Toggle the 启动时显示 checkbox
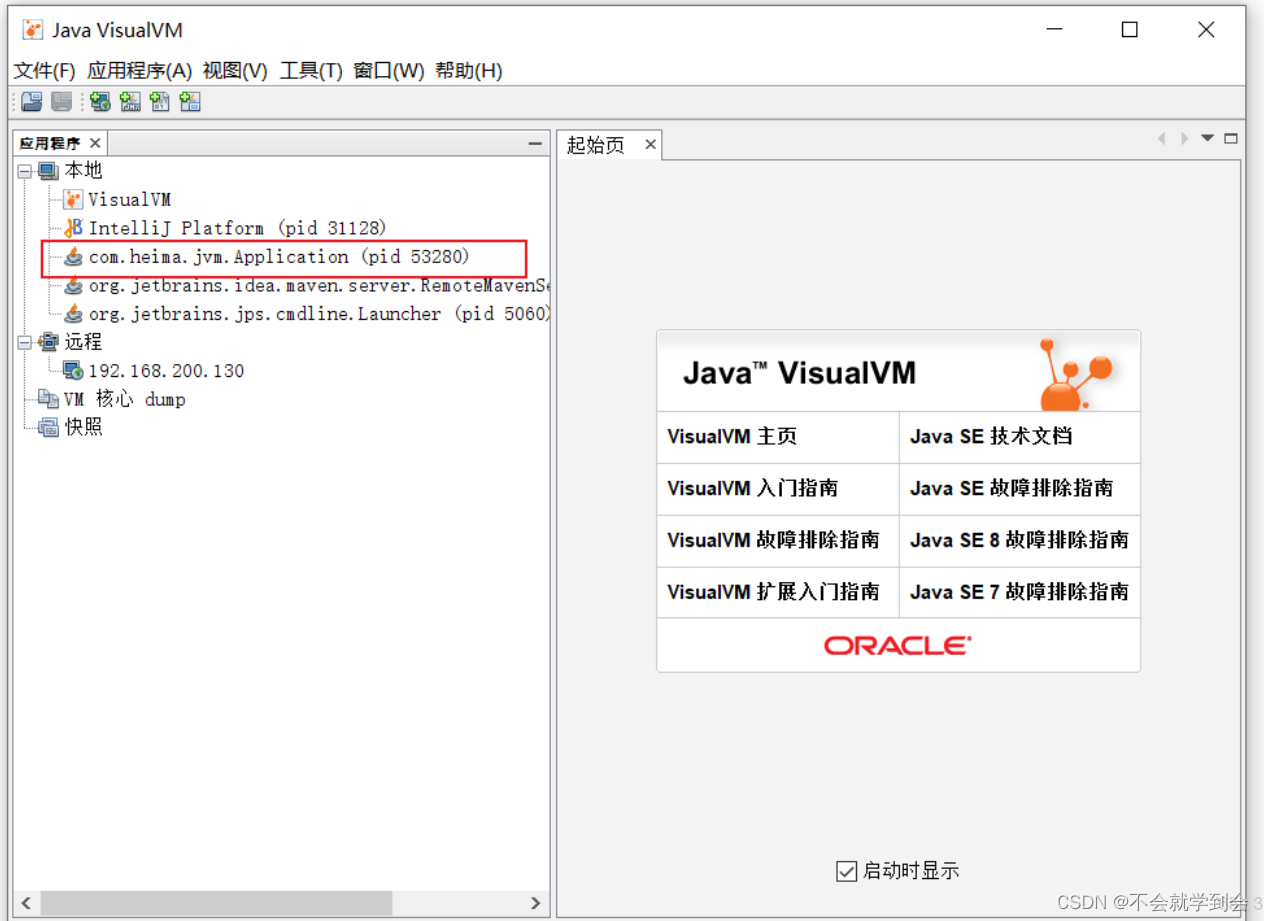This screenshot has height=921, width=1264. (x=846, y=871)
